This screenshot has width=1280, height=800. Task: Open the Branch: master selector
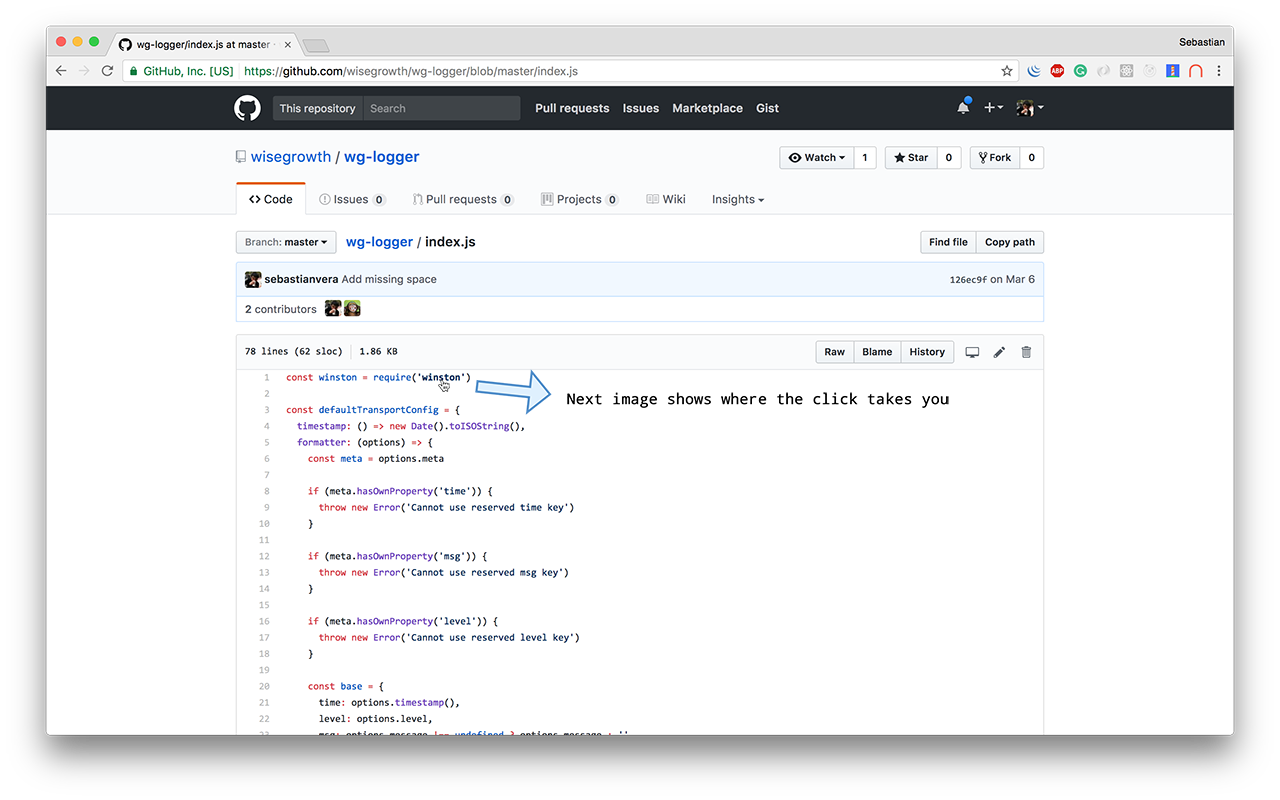click(x=286, y=242)
